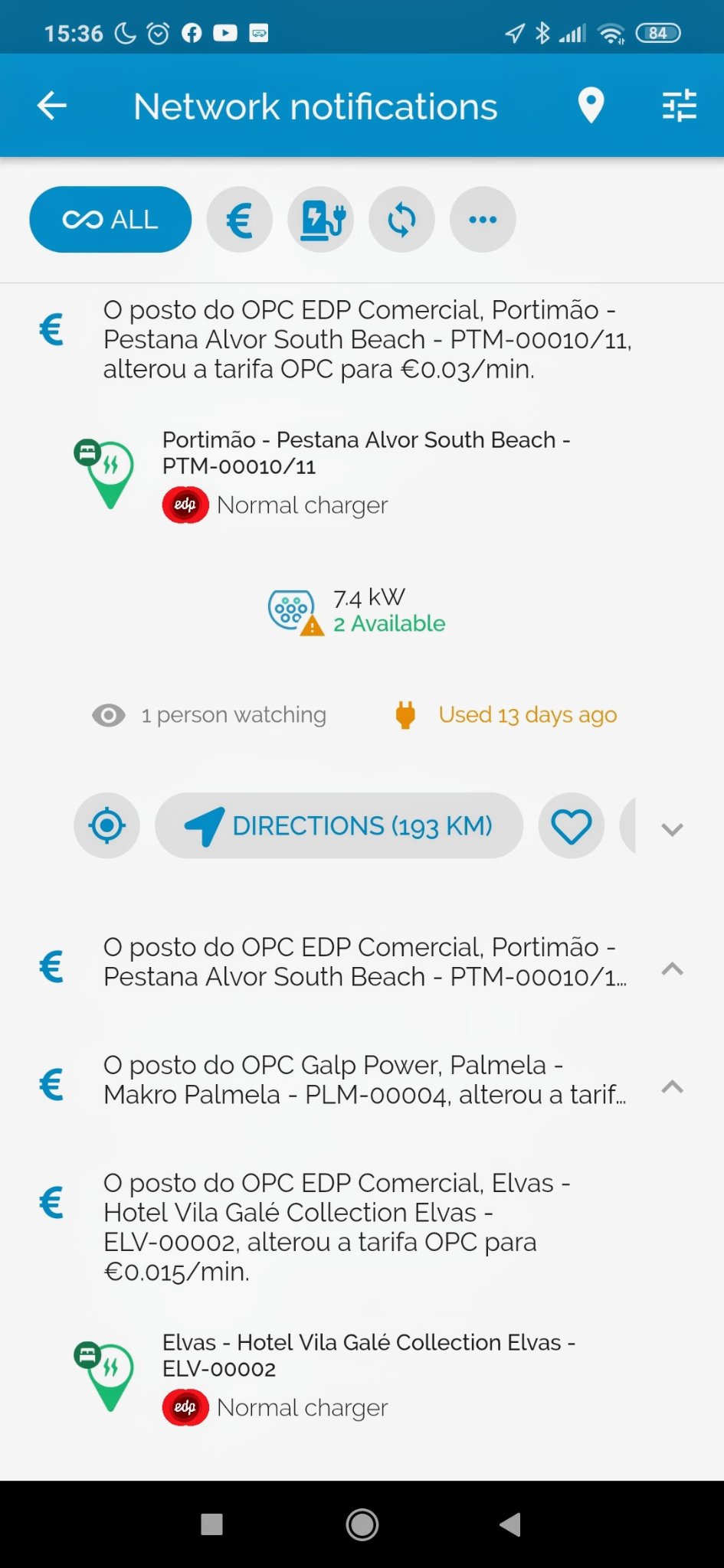The image size is (724, 1568).
Task: Filter notifications by euro tariff changes
Action: coord(240,220)
